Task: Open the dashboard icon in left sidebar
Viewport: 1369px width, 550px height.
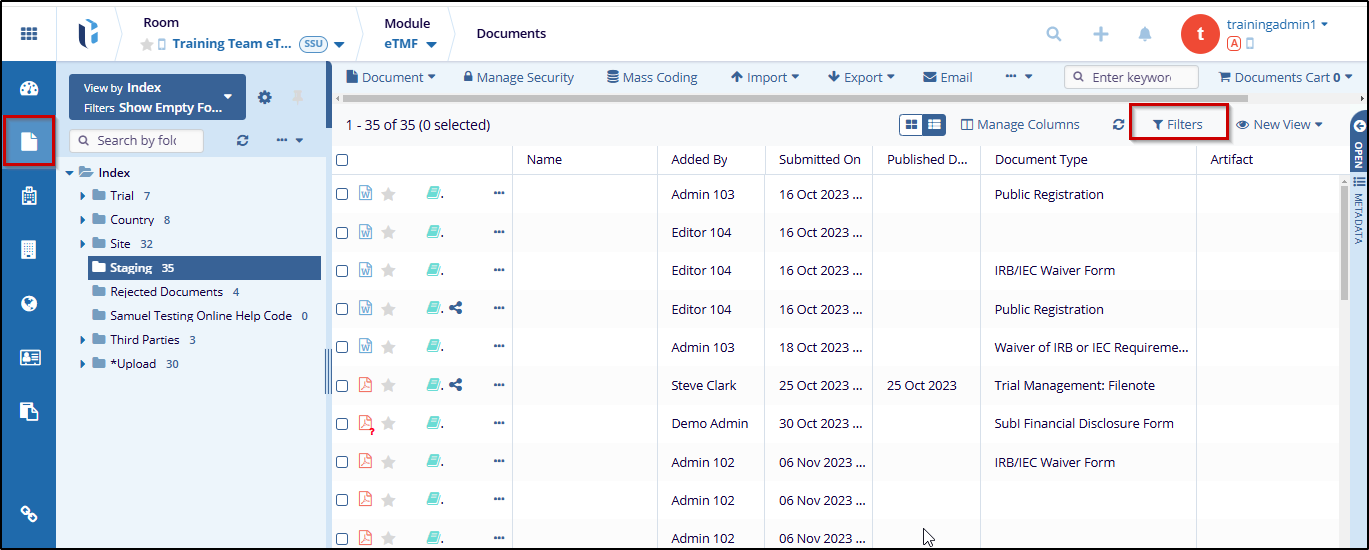Action: [x=28, y=88]
